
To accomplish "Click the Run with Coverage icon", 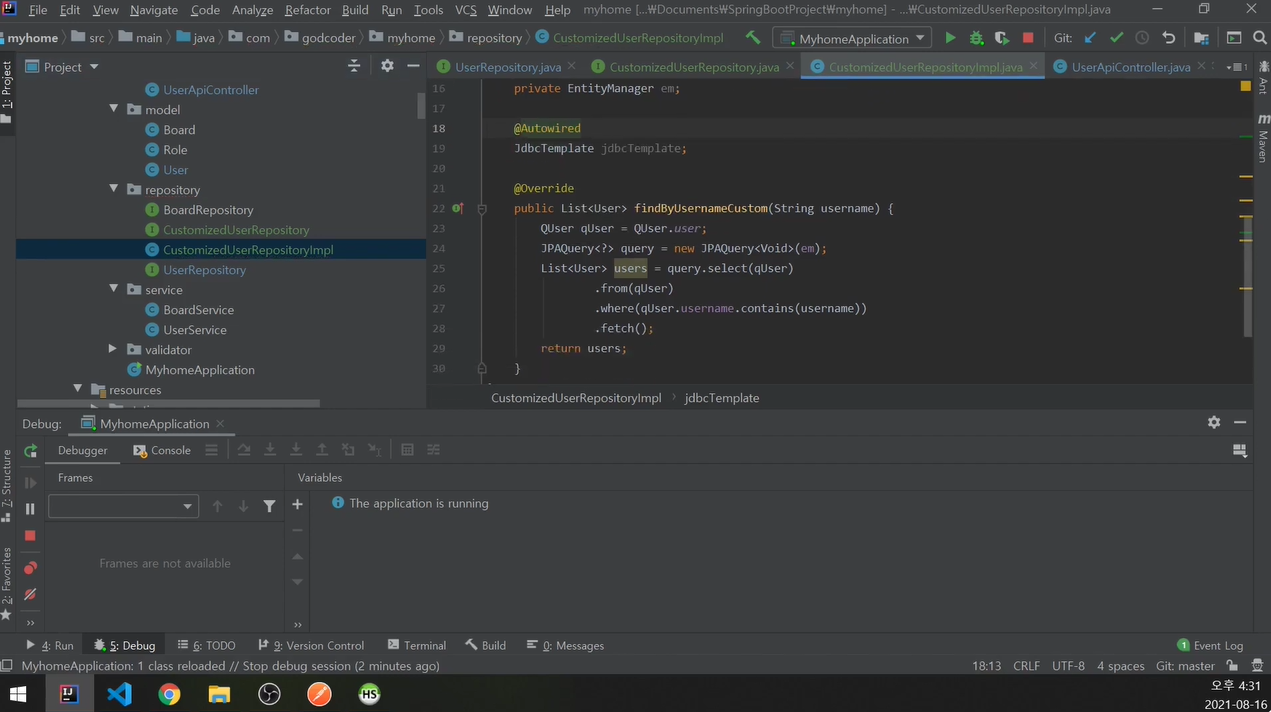I will click(x=1002, y=38).
